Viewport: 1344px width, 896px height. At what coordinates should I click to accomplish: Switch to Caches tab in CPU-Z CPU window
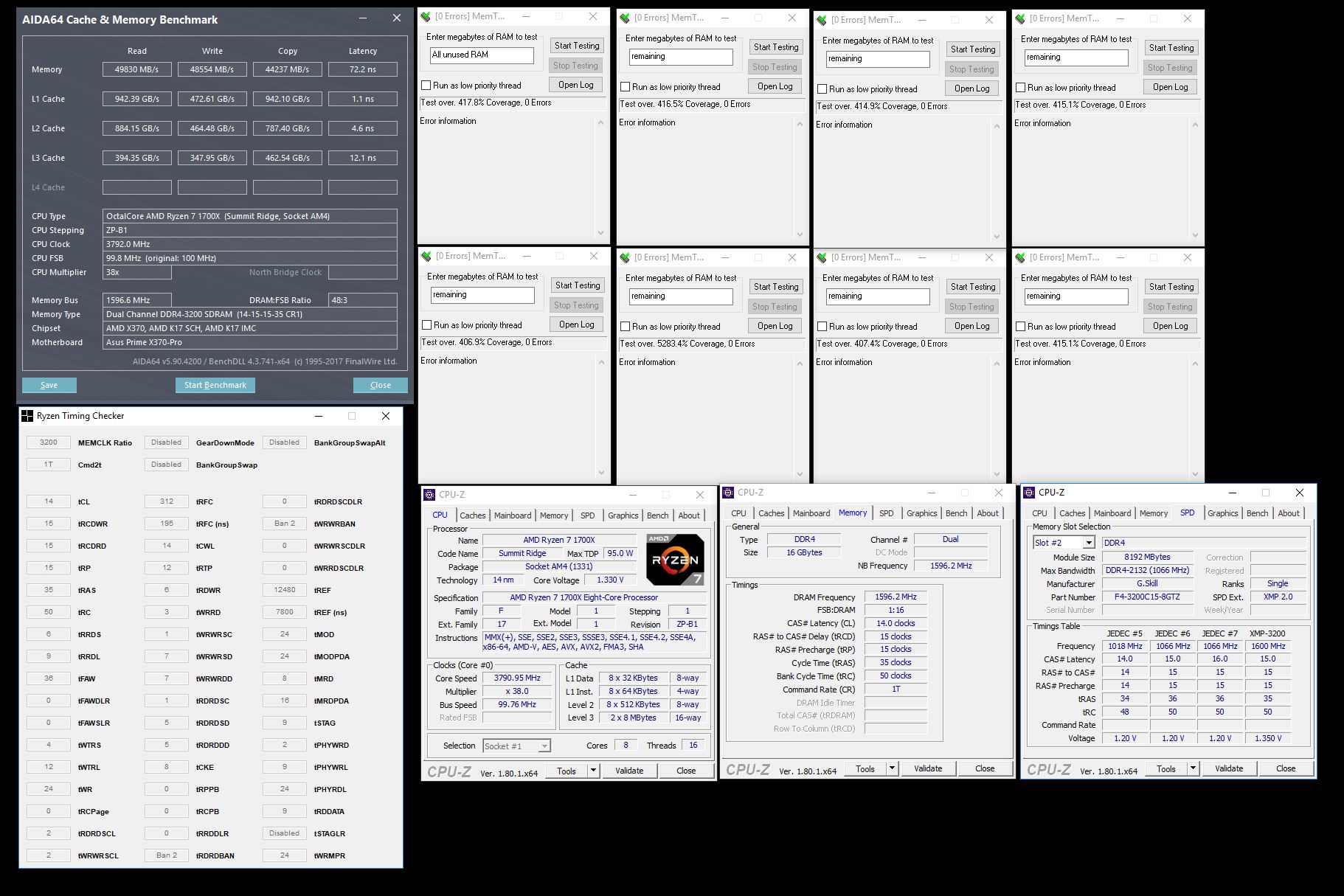click(x=473, y=516)
